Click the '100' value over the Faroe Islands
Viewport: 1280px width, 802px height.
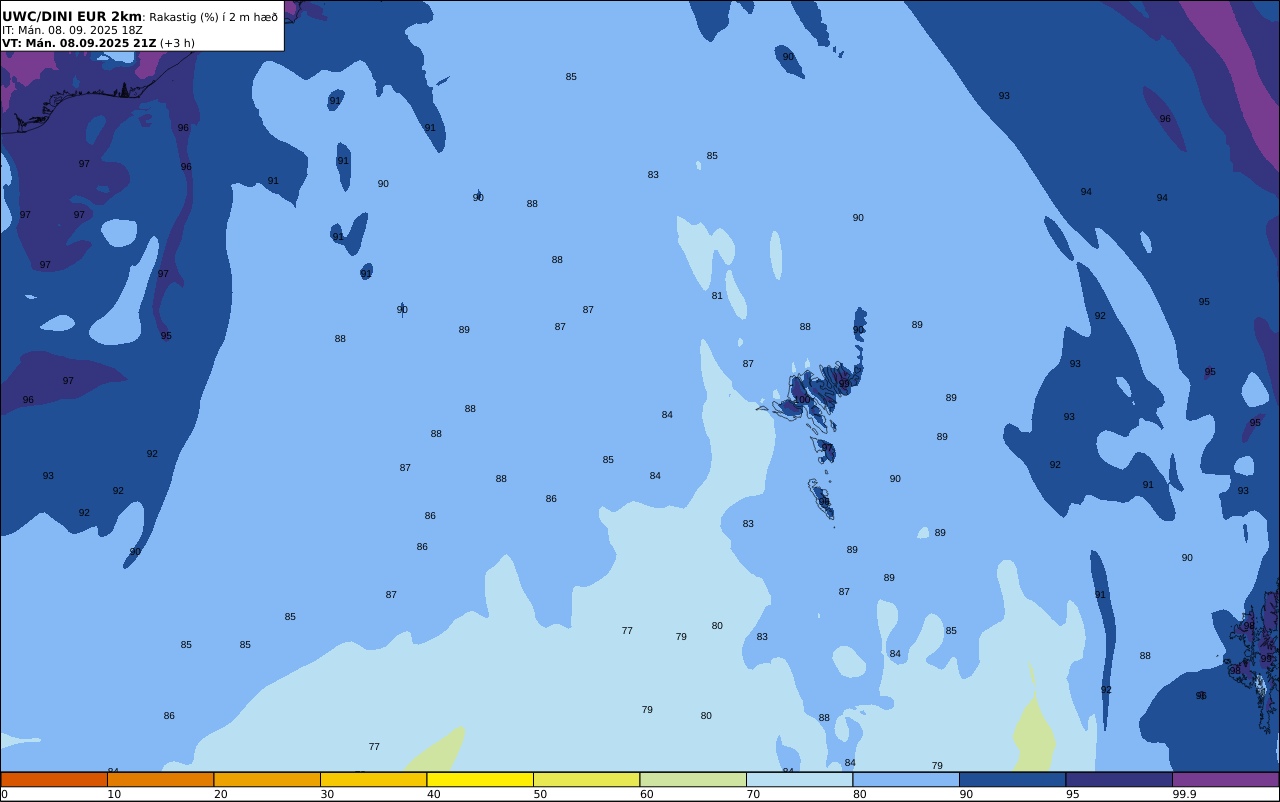point(801,400)
